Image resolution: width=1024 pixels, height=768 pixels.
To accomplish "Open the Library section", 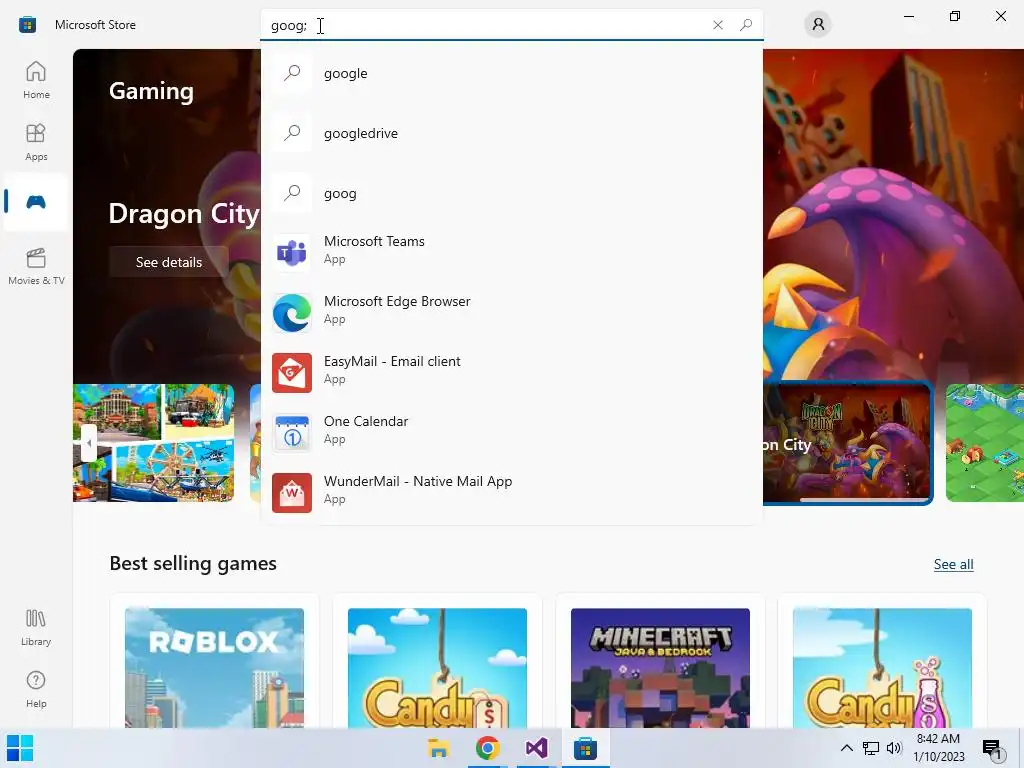I will pos(36,627).
